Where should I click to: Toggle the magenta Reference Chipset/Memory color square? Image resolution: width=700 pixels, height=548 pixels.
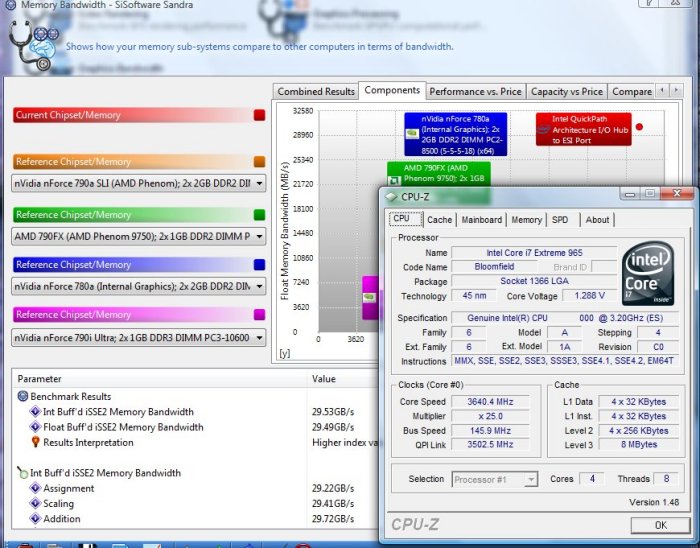coord(259,315)
